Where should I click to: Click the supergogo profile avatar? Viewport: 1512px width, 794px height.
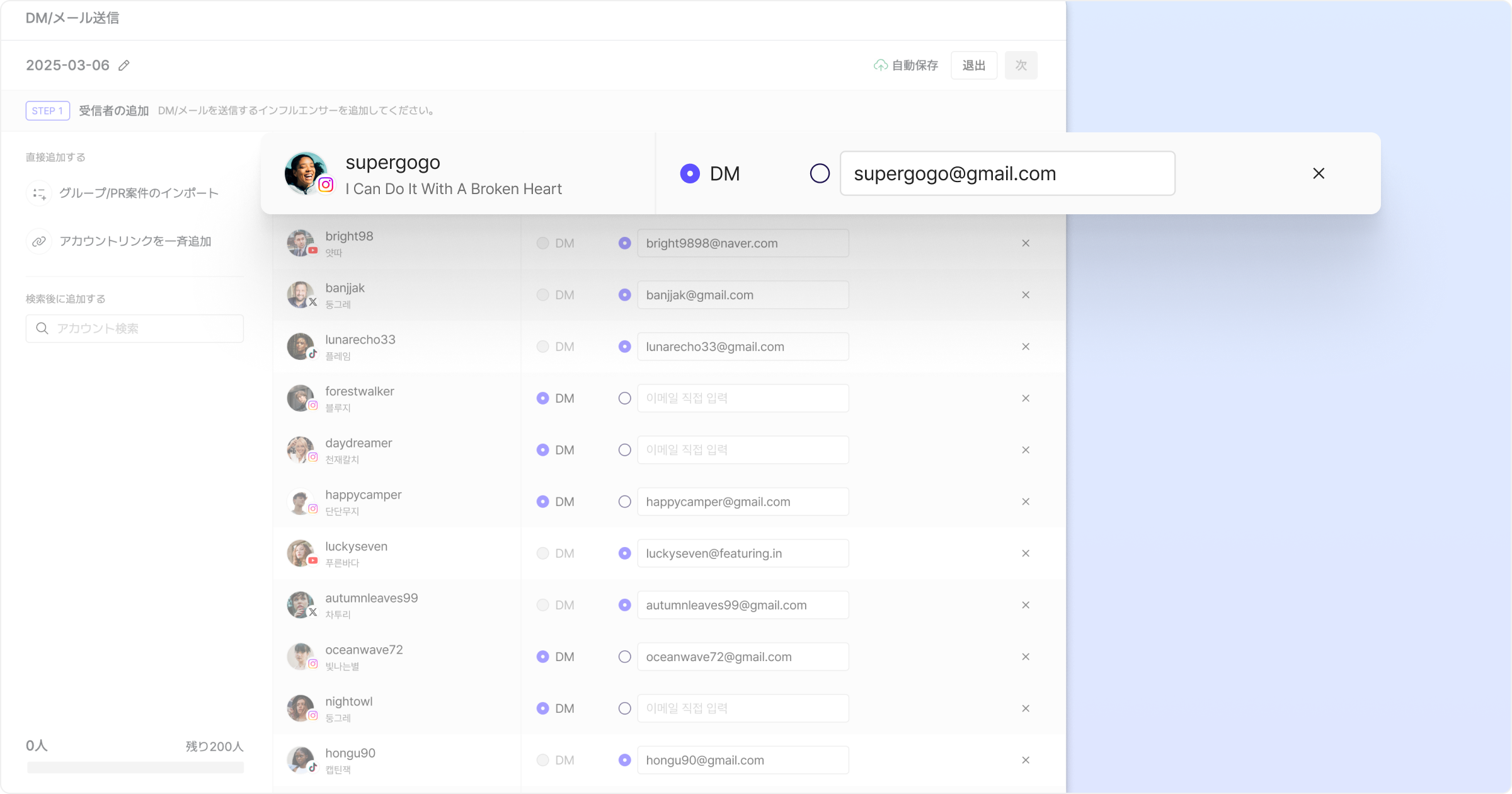click(306, 173)
